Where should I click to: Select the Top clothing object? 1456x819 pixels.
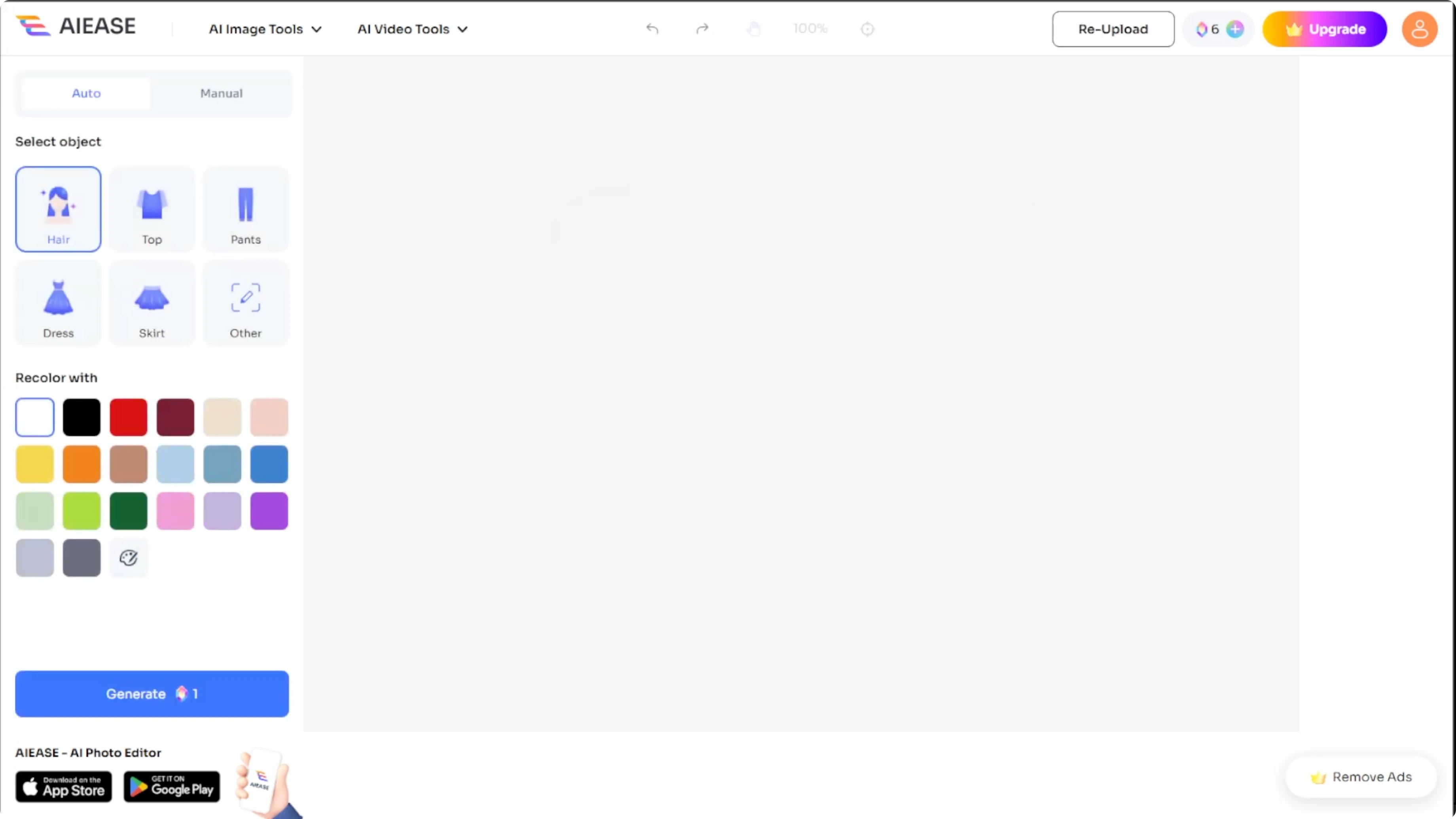pyautogui.click(x=152, y=209)
